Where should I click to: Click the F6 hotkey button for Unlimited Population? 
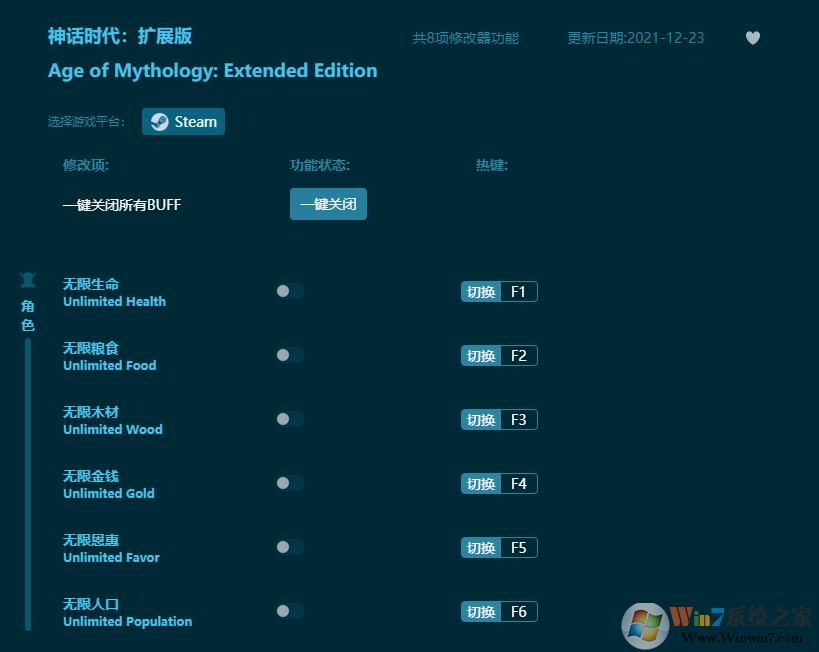click(x=498, y=611)
